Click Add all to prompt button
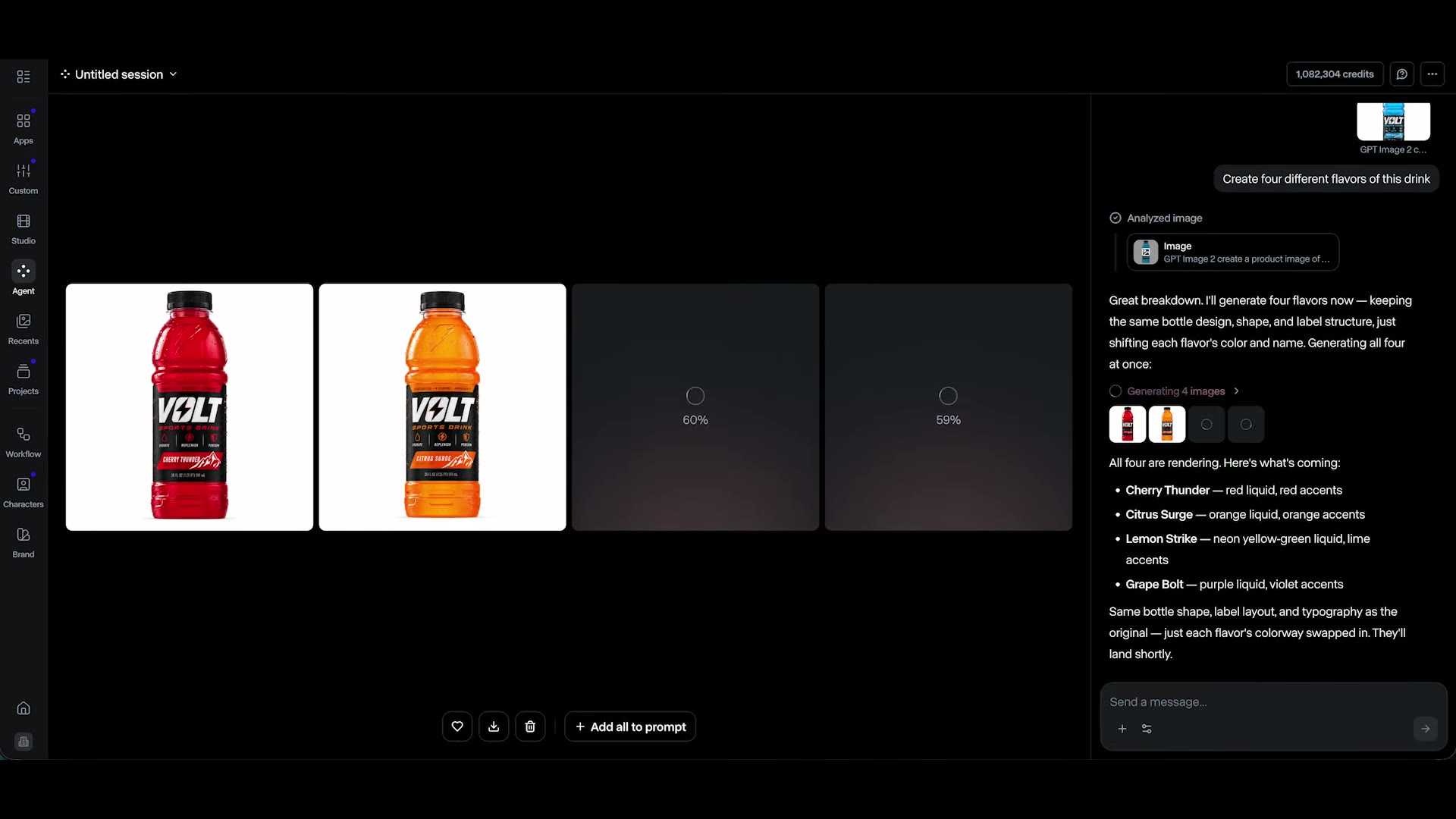Screen dimensions: 1456x819 click(630, 726)
